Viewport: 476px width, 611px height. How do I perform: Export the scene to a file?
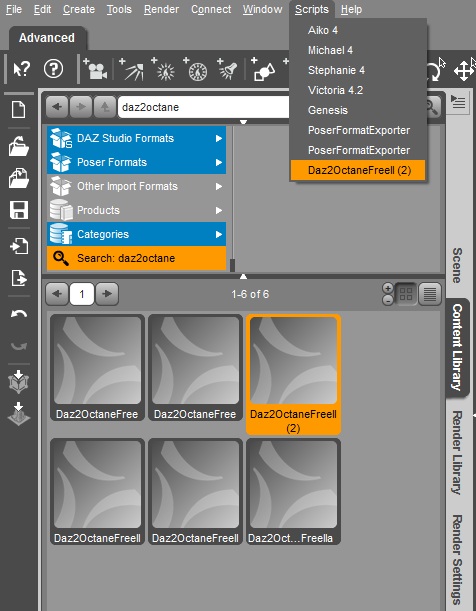(19, 278)
